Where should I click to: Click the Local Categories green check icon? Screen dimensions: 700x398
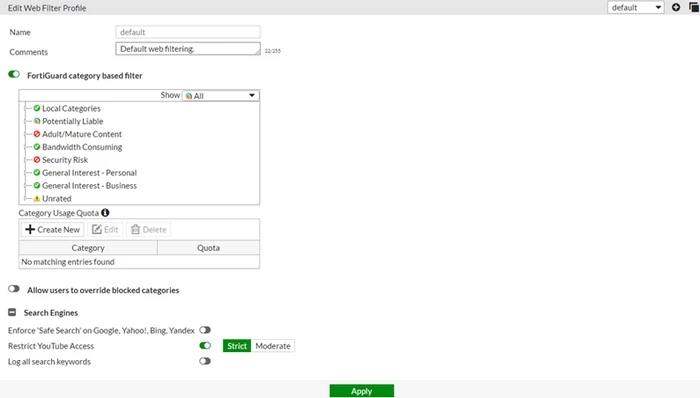(x=37, y=108)
